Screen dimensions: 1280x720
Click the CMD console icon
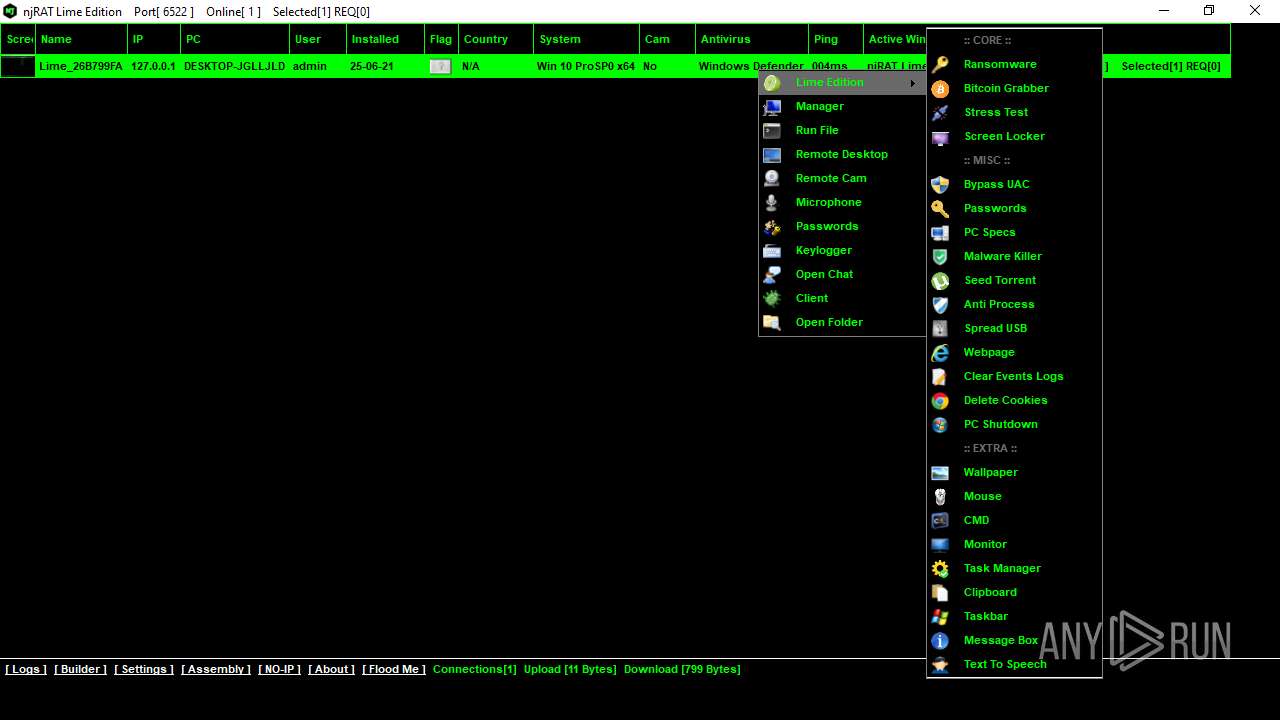(940, 520)
